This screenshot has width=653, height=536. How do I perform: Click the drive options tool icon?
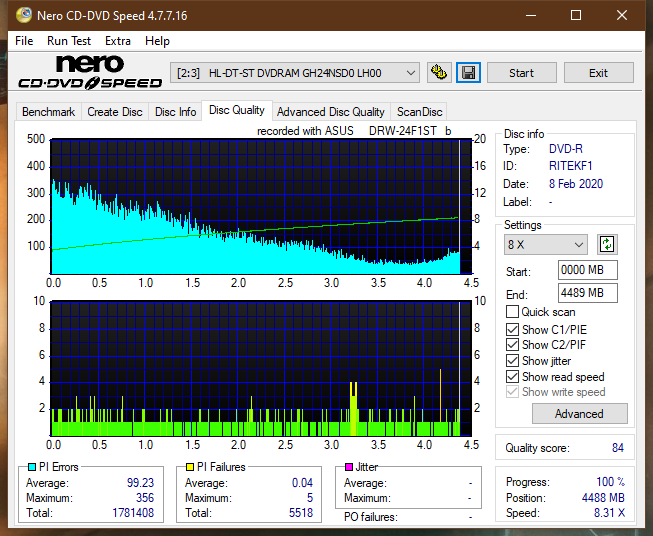click(439, 73)
